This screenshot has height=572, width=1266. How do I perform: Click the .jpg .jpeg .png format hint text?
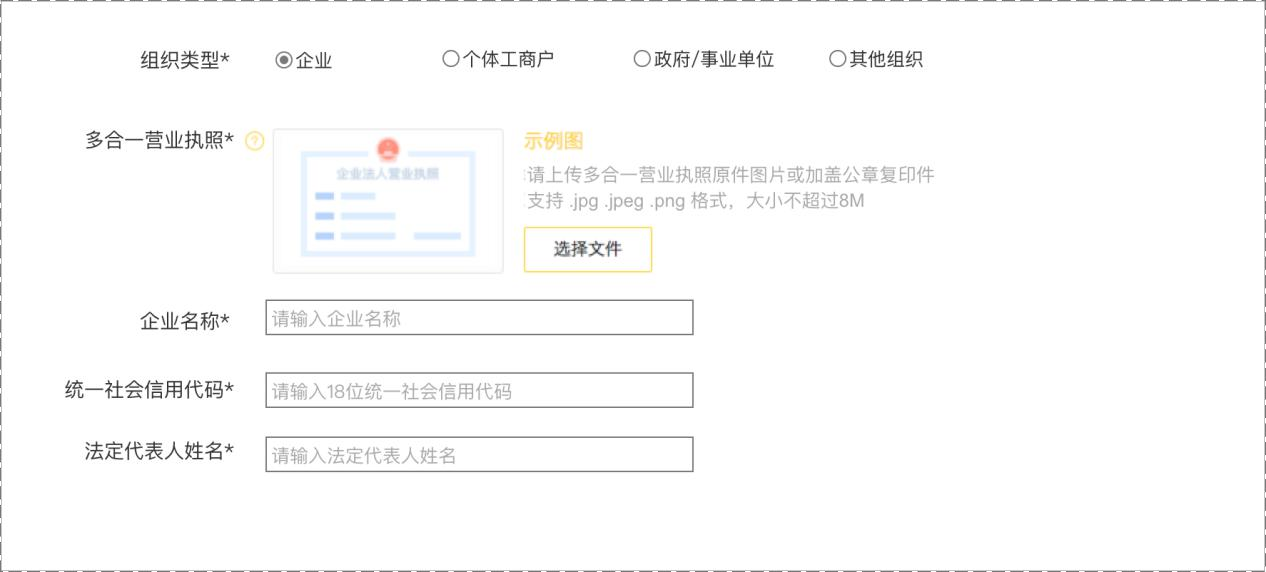pyautogui.click(x=695, y=201)
